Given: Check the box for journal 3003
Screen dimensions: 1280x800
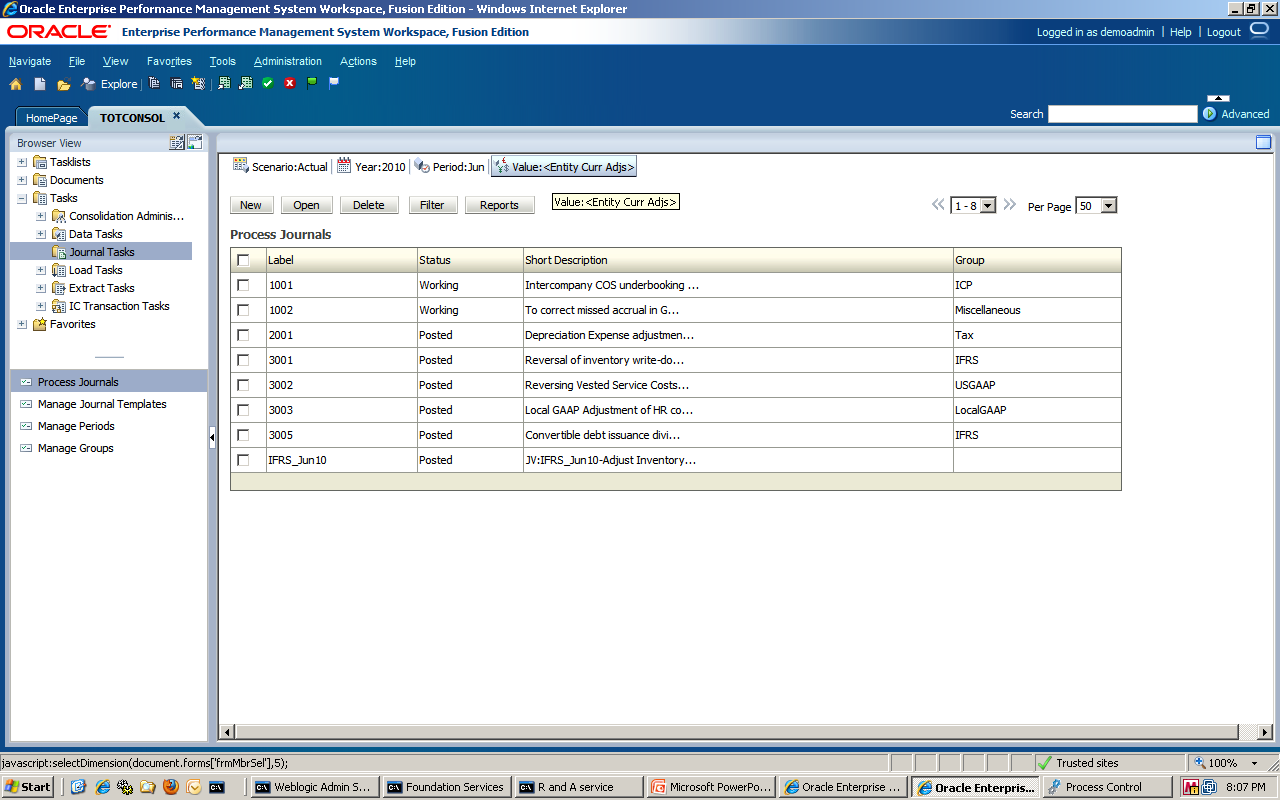Looking at the screenshot, I should click(x=243, y=410).
